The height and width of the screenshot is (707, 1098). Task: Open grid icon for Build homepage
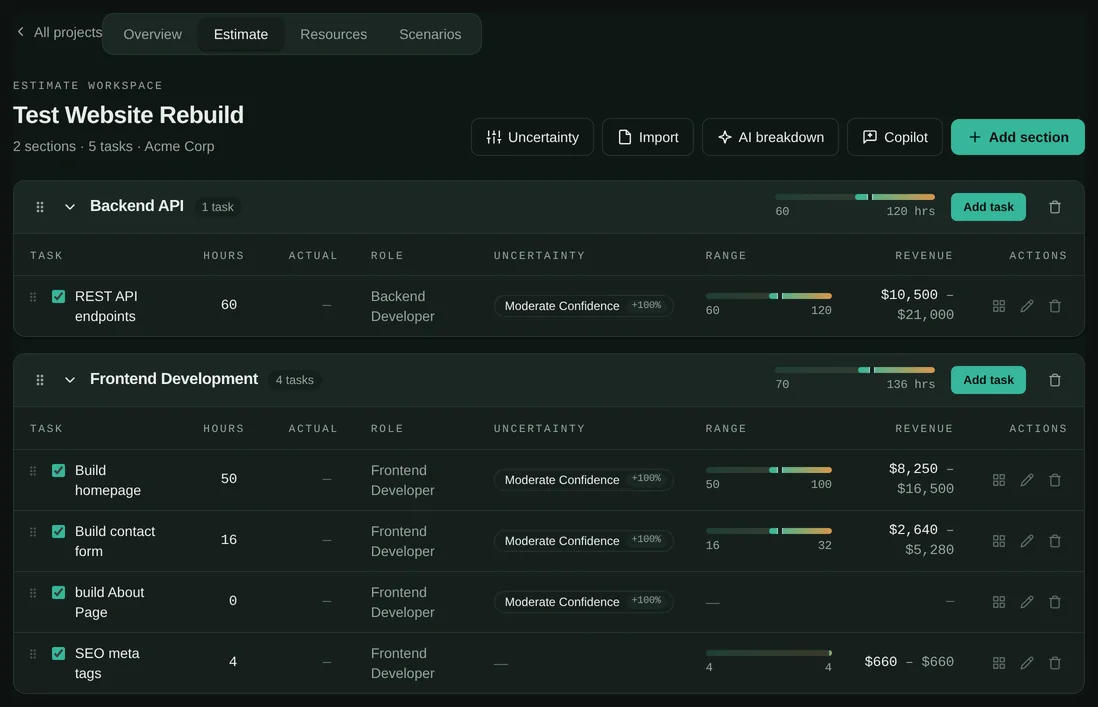tap(999, 480)
